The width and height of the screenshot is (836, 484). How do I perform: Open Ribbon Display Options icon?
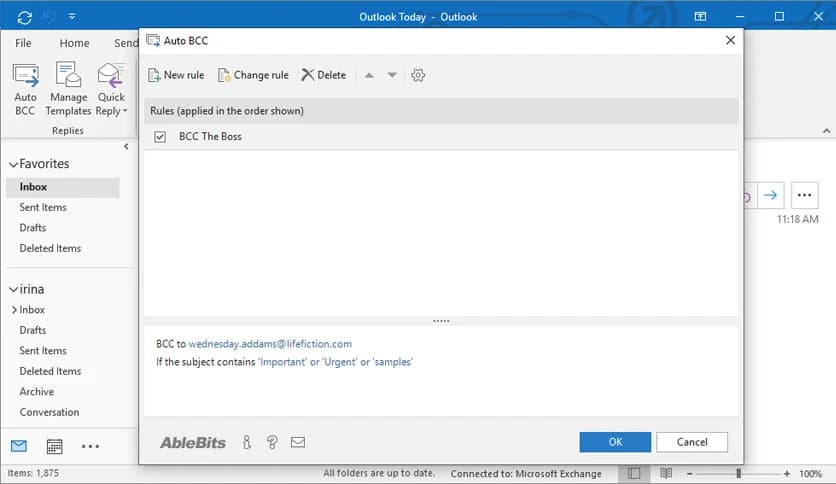(x=700, y=17)
